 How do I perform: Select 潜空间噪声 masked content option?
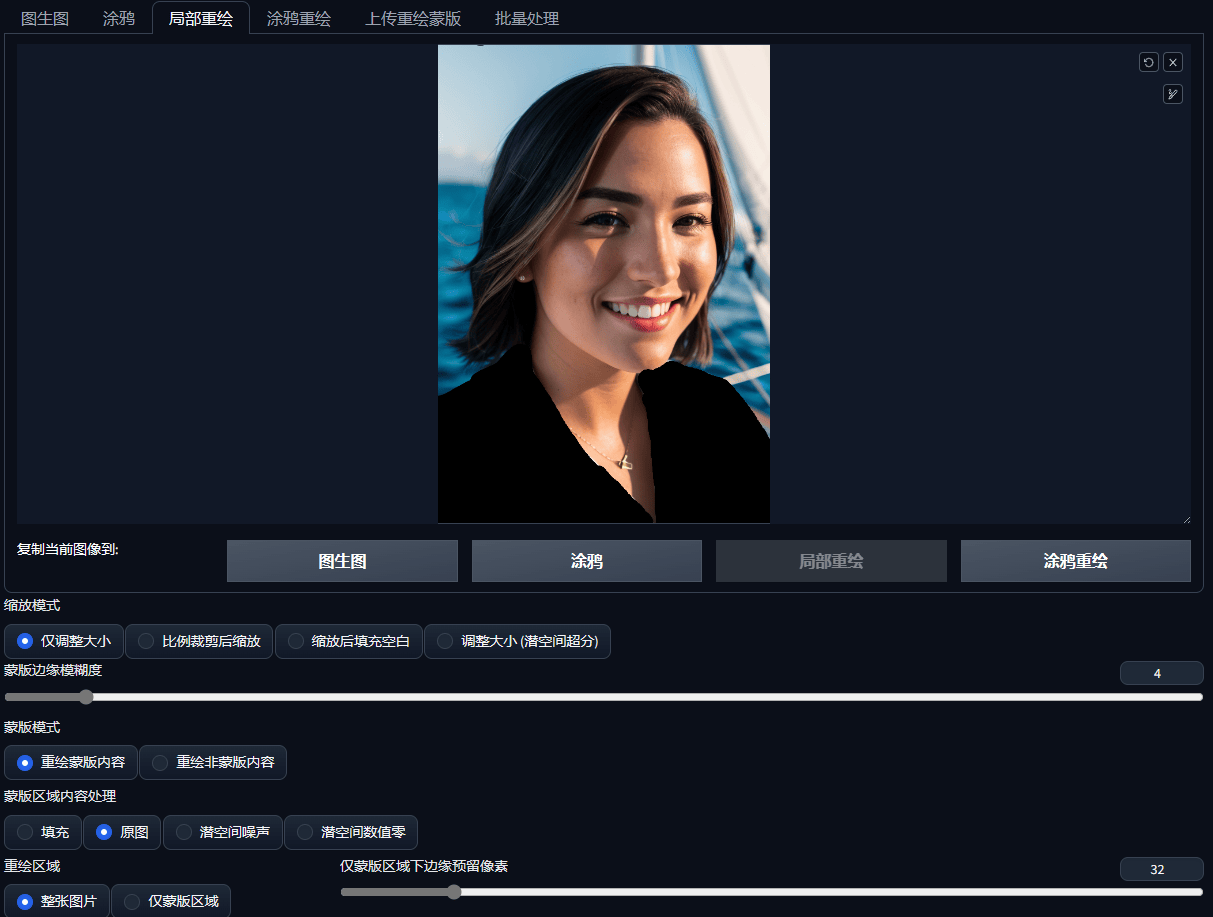[223, 832]
